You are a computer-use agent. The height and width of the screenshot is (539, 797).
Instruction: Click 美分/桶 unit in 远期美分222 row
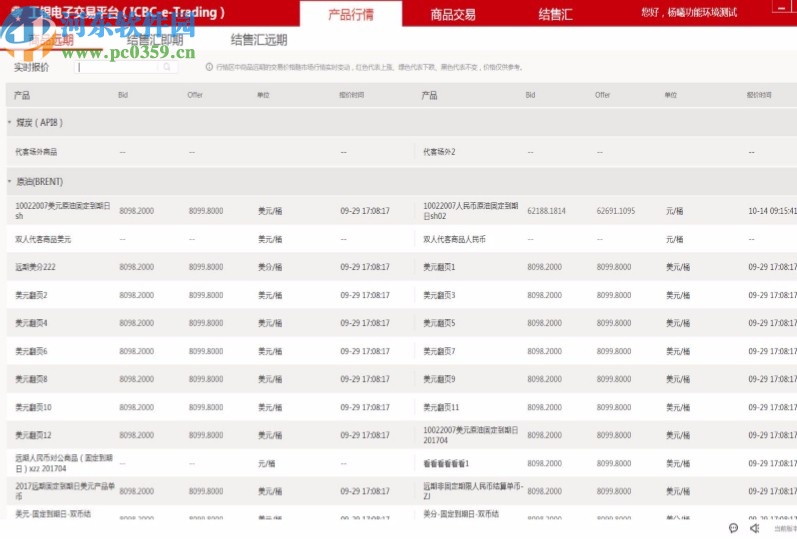pos(270,267)
